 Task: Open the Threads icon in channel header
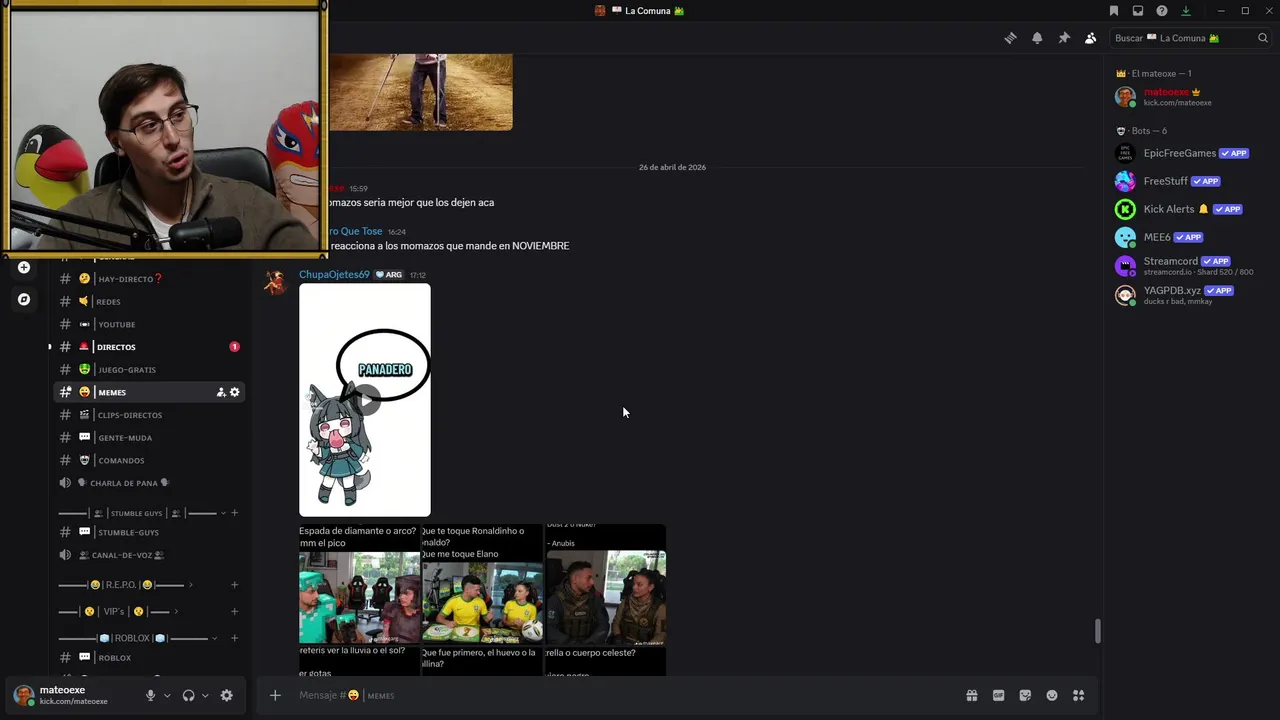coord(1010,38)
